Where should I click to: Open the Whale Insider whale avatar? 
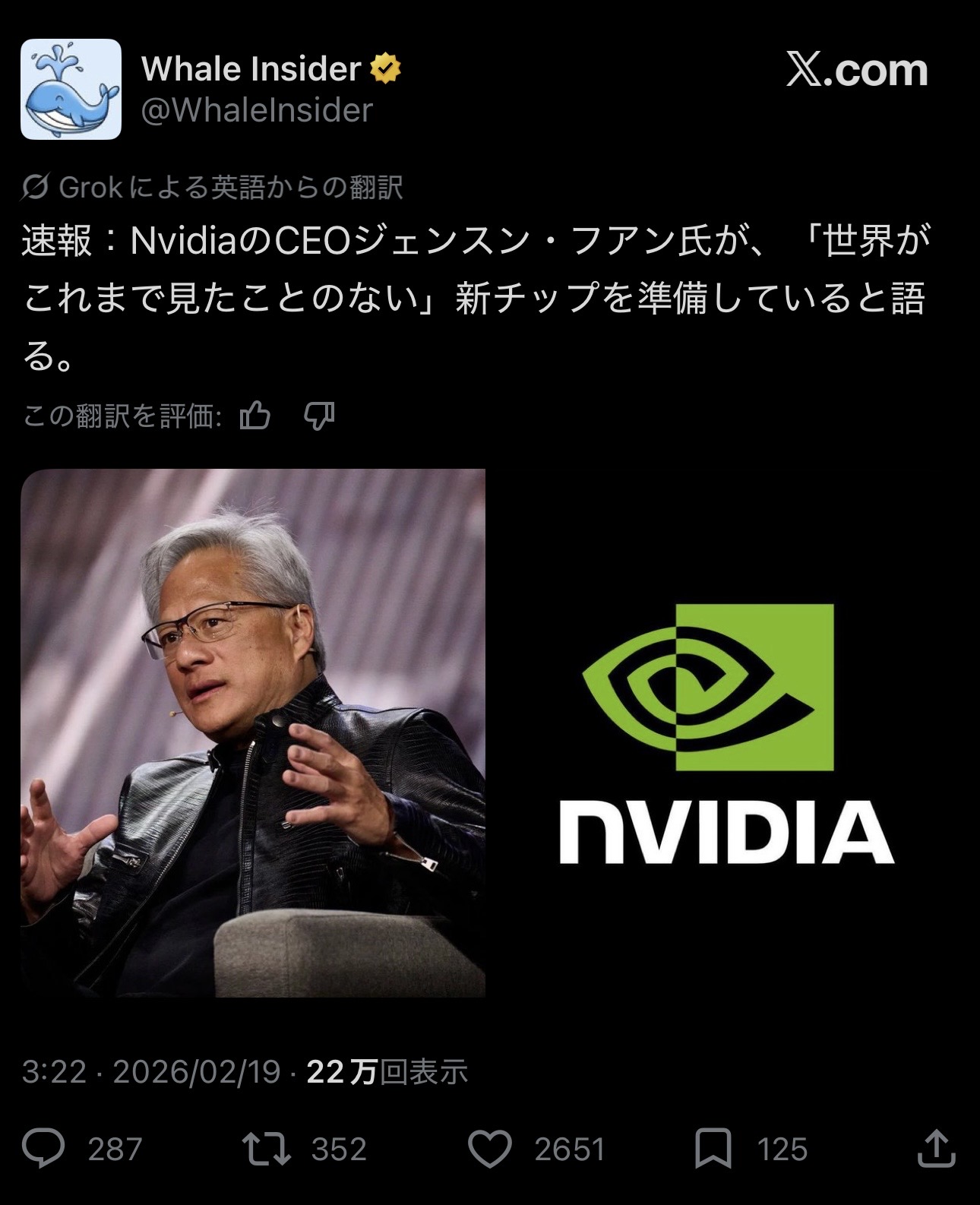point(71,89)
